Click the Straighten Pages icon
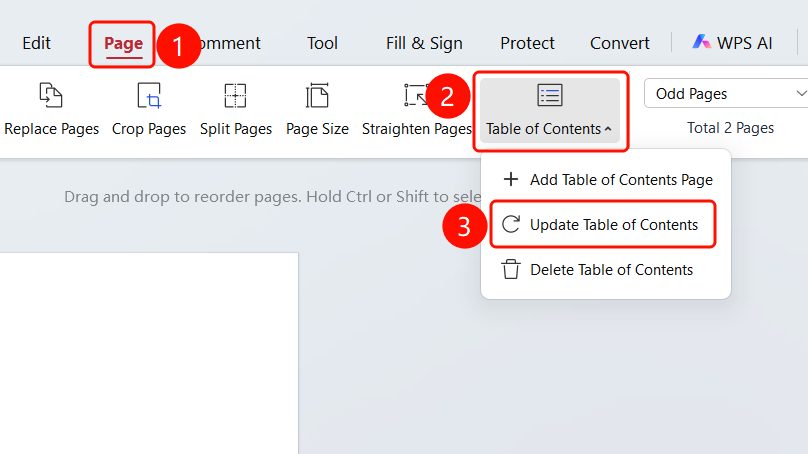 pos(415,95)
